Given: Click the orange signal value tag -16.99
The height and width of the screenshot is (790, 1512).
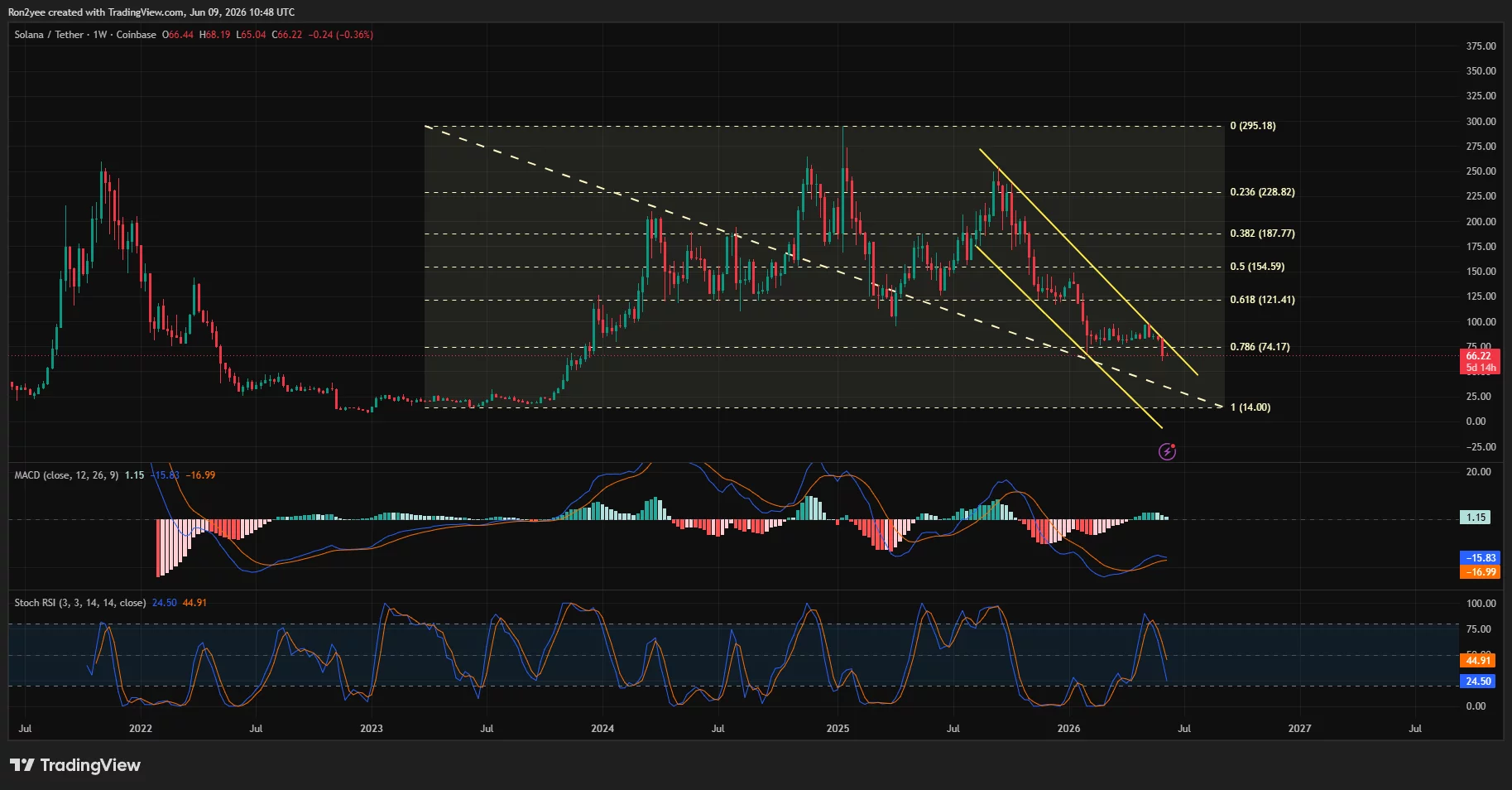Looking at the screenshot, I should pos(1480,572).
